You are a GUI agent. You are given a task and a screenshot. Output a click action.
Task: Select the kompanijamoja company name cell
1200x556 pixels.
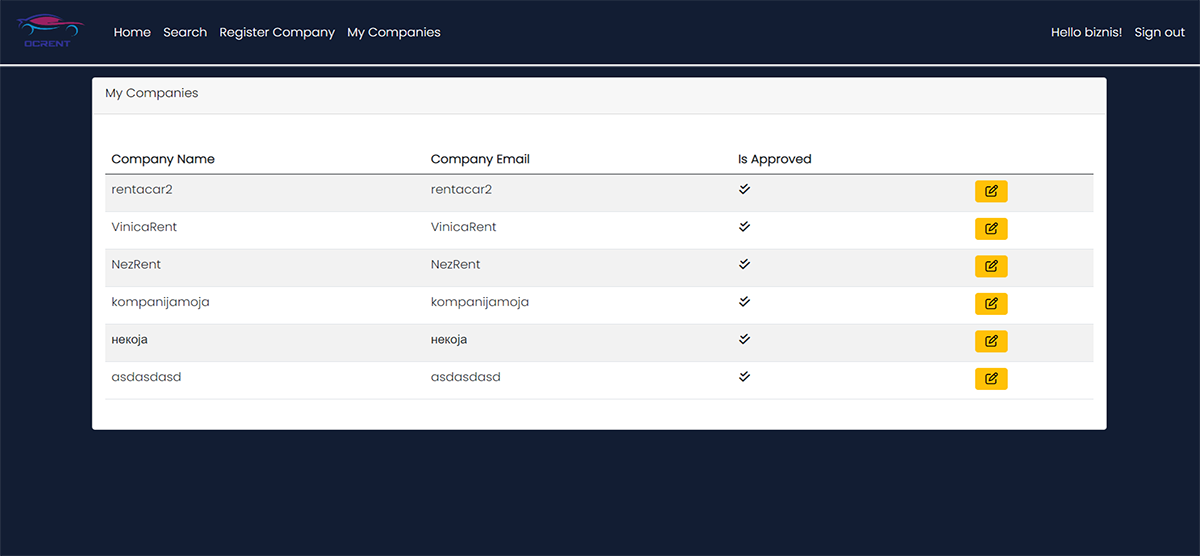click(160, 302)
